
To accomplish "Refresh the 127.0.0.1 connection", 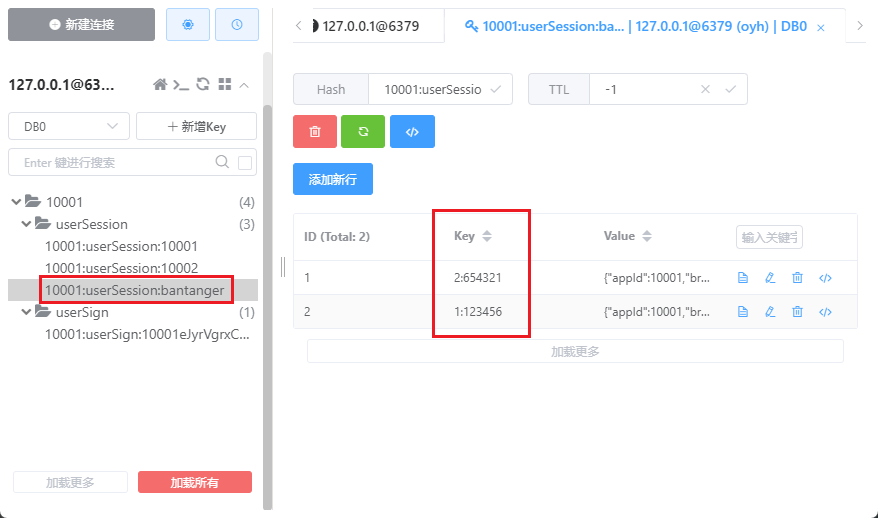I will (x=203, y=85).
